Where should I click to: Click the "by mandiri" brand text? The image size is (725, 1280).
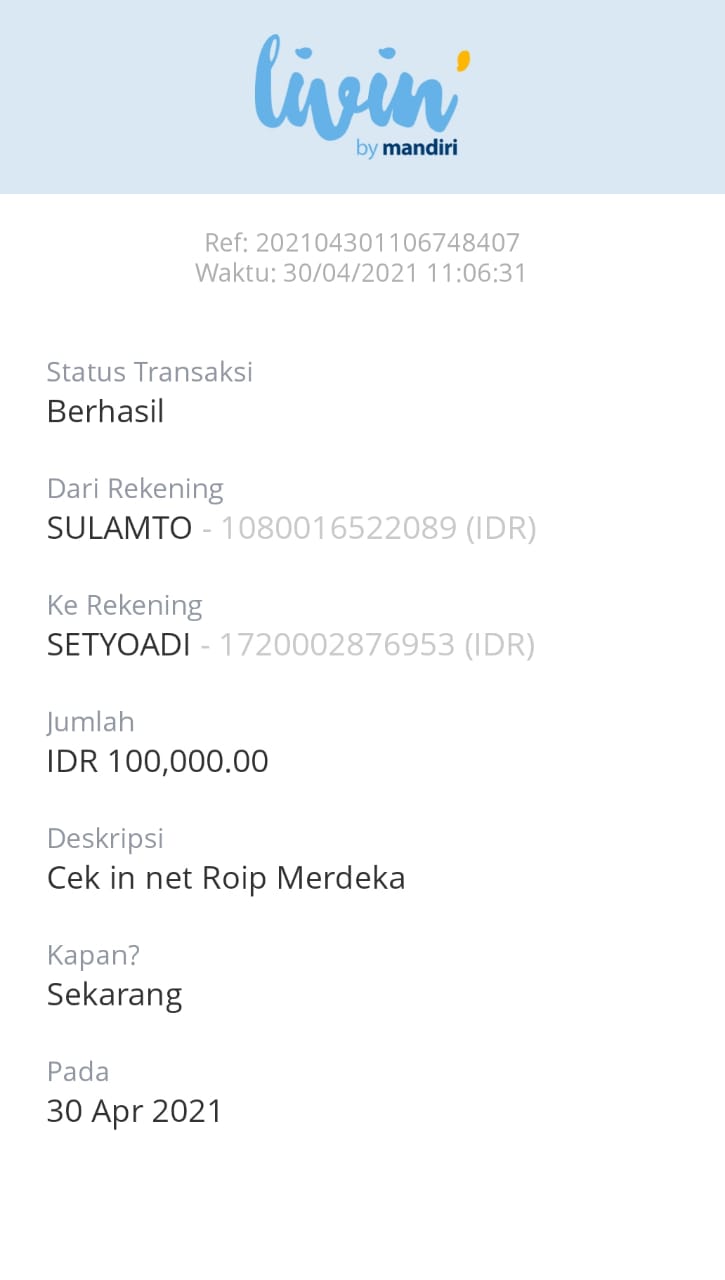pyautogui.click(x=406, y=149)
